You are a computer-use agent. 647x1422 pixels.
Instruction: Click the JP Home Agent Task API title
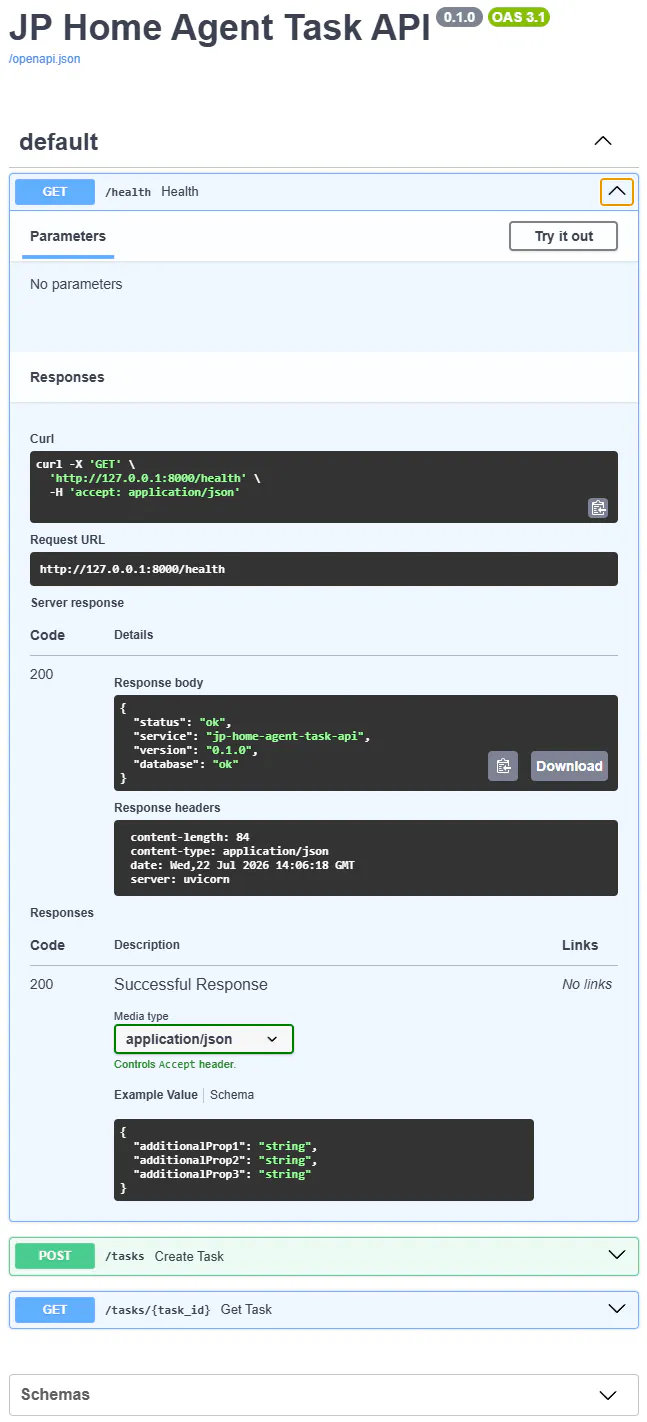point(219,29)
